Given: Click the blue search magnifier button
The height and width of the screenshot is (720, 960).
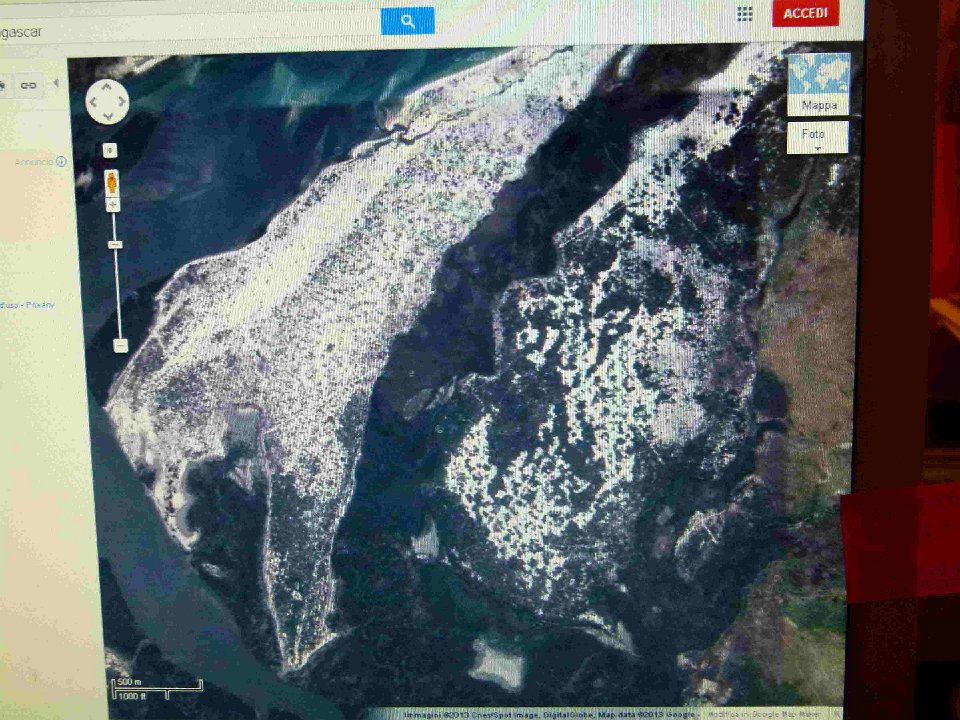Looking at the screenshot, I should (408, 21).
